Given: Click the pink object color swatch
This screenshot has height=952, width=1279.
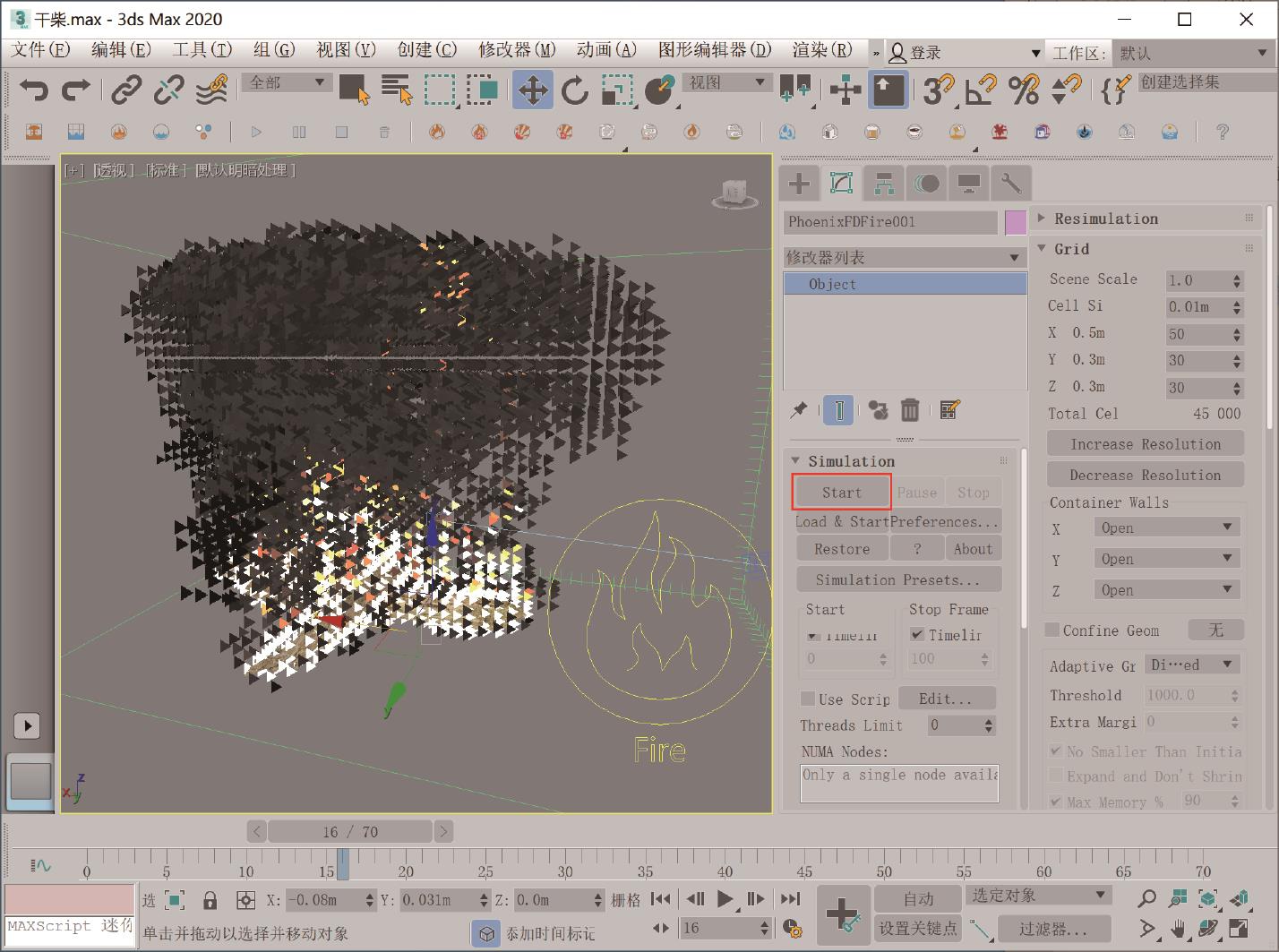Looking at the screenshot, I should [x=1016, y=222].
